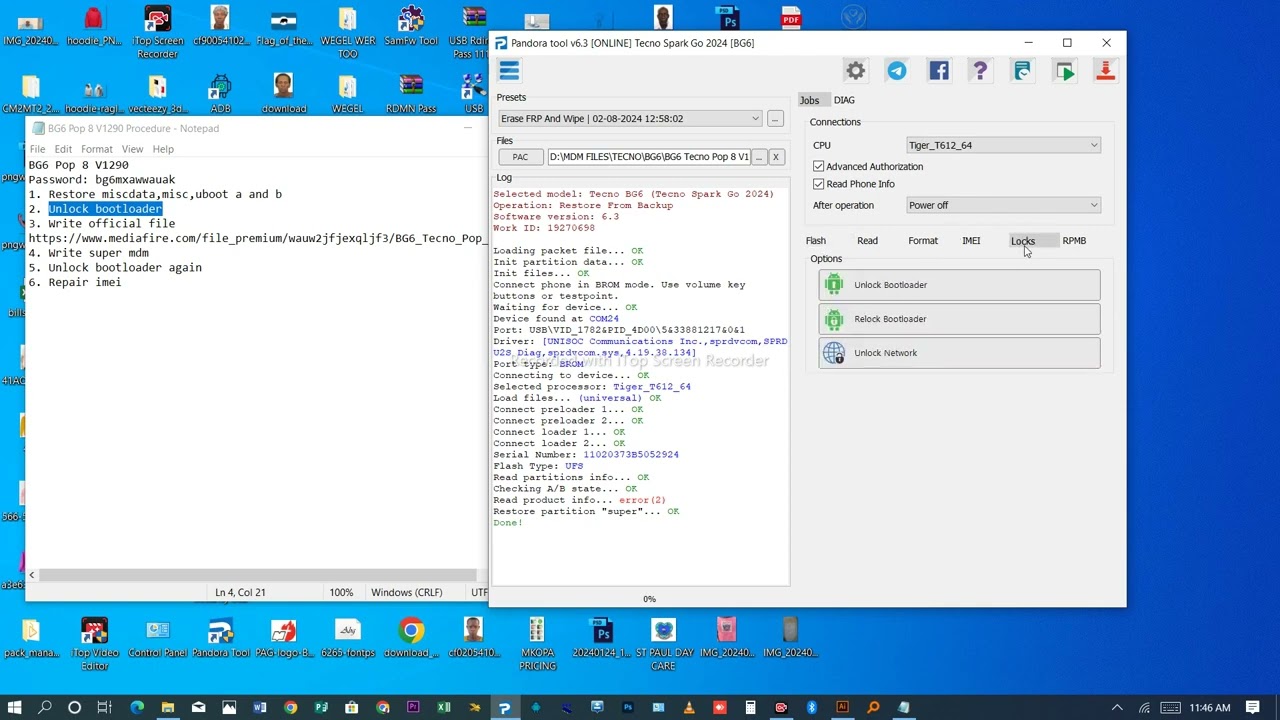The height and width of the screenshot is (720, 1280).
Task: Open preset options ellipsis button
Action: click(775, 119)
